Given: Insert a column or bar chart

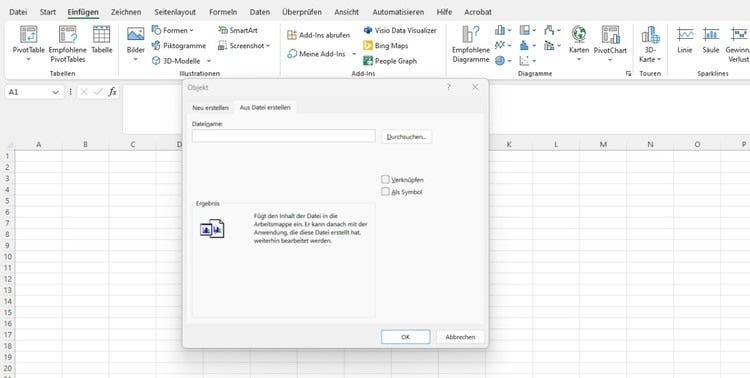Looking at the screenshot, I should point(503,30).
